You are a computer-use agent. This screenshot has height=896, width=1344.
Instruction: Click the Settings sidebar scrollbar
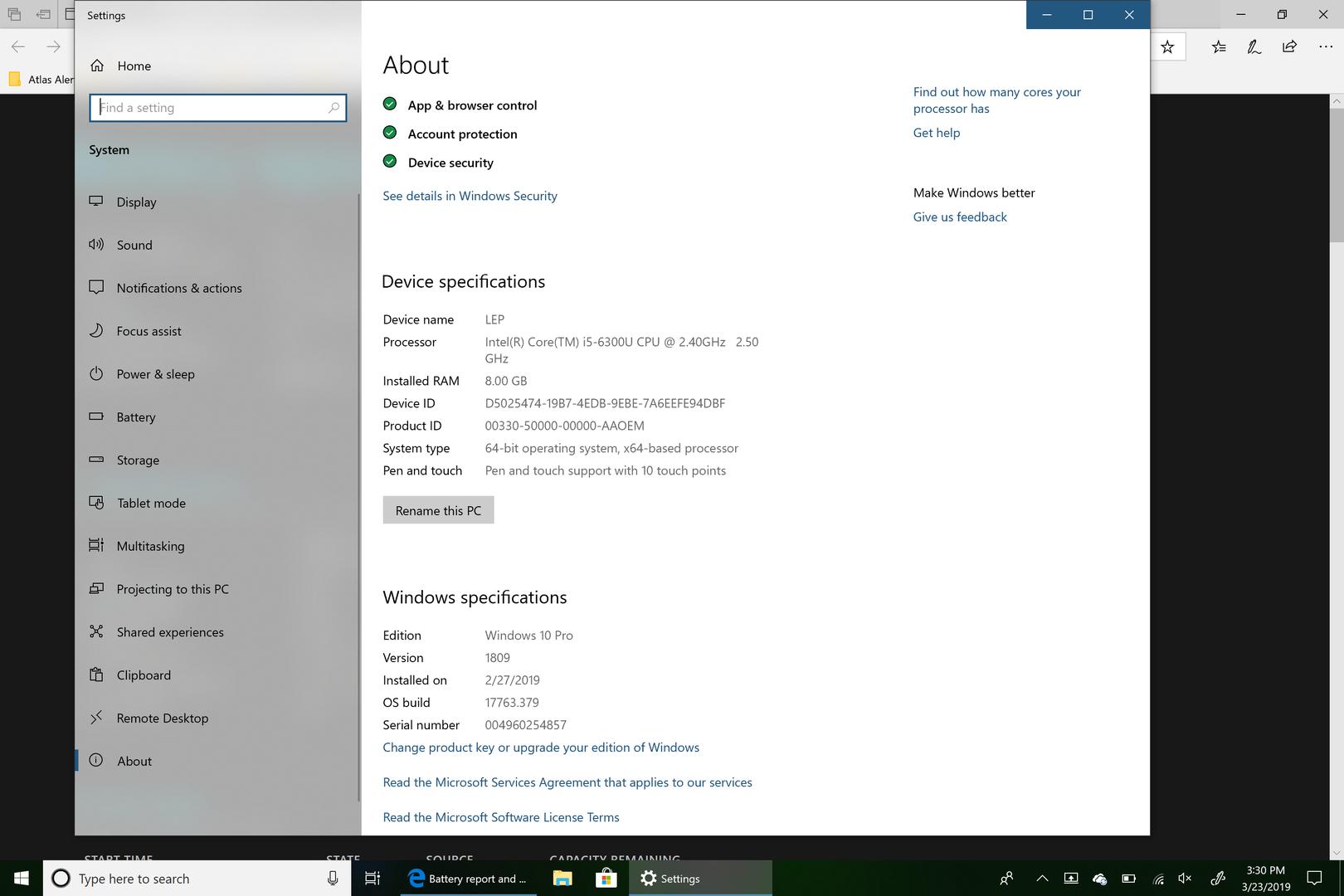pyautogui.click(x=358, y=498)
